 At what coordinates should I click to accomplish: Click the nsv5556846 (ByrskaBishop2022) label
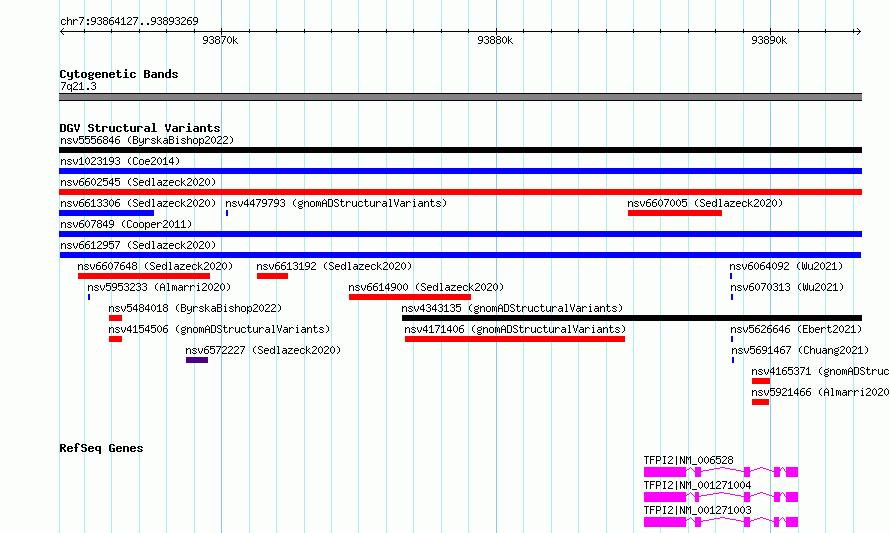click(147, 140)
